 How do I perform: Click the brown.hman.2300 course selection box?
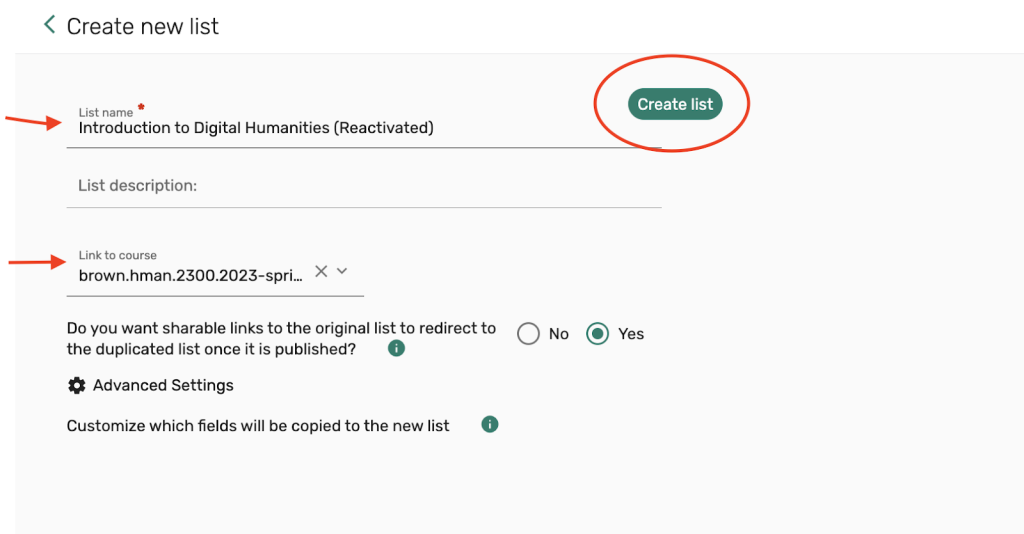pyautogui.click(x=190, y=275)
